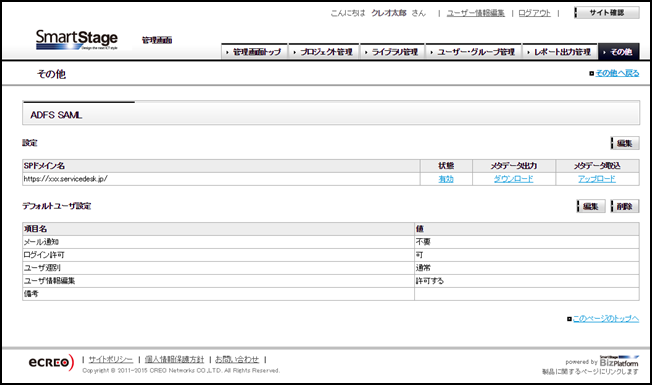This screenshot has width=652, height=385.
Task: Click the サイト確認 button
Action: (x=607, y=13)
